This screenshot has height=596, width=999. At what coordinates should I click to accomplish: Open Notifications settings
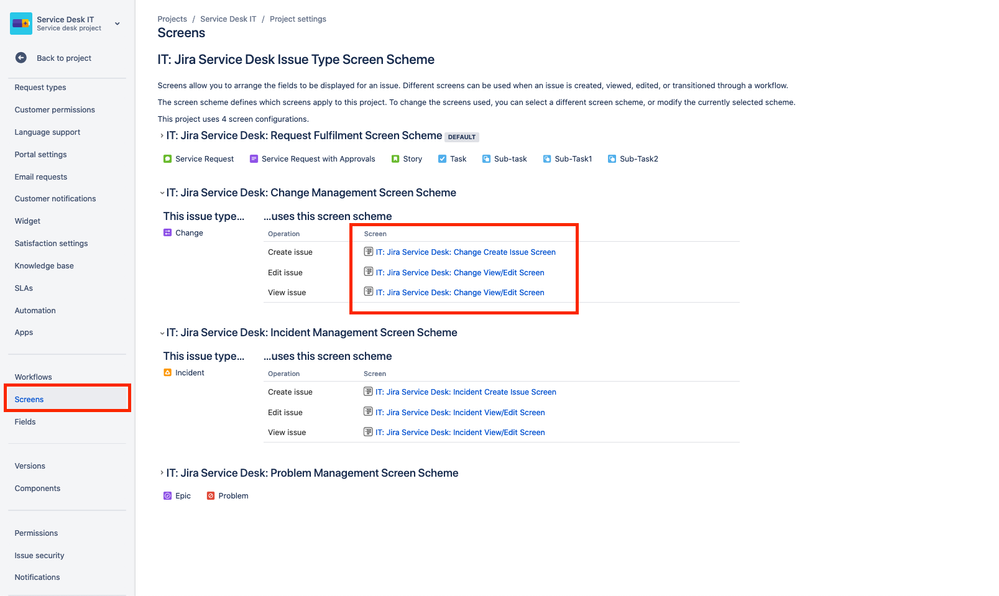point(37,577)
